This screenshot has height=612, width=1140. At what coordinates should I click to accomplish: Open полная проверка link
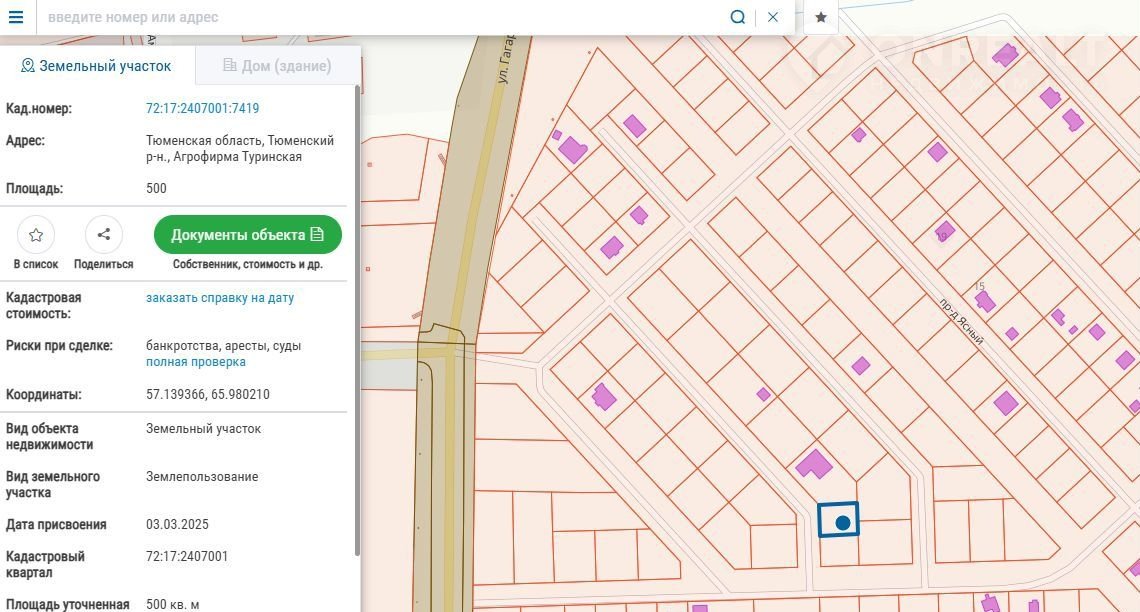(x=196, y=362)
